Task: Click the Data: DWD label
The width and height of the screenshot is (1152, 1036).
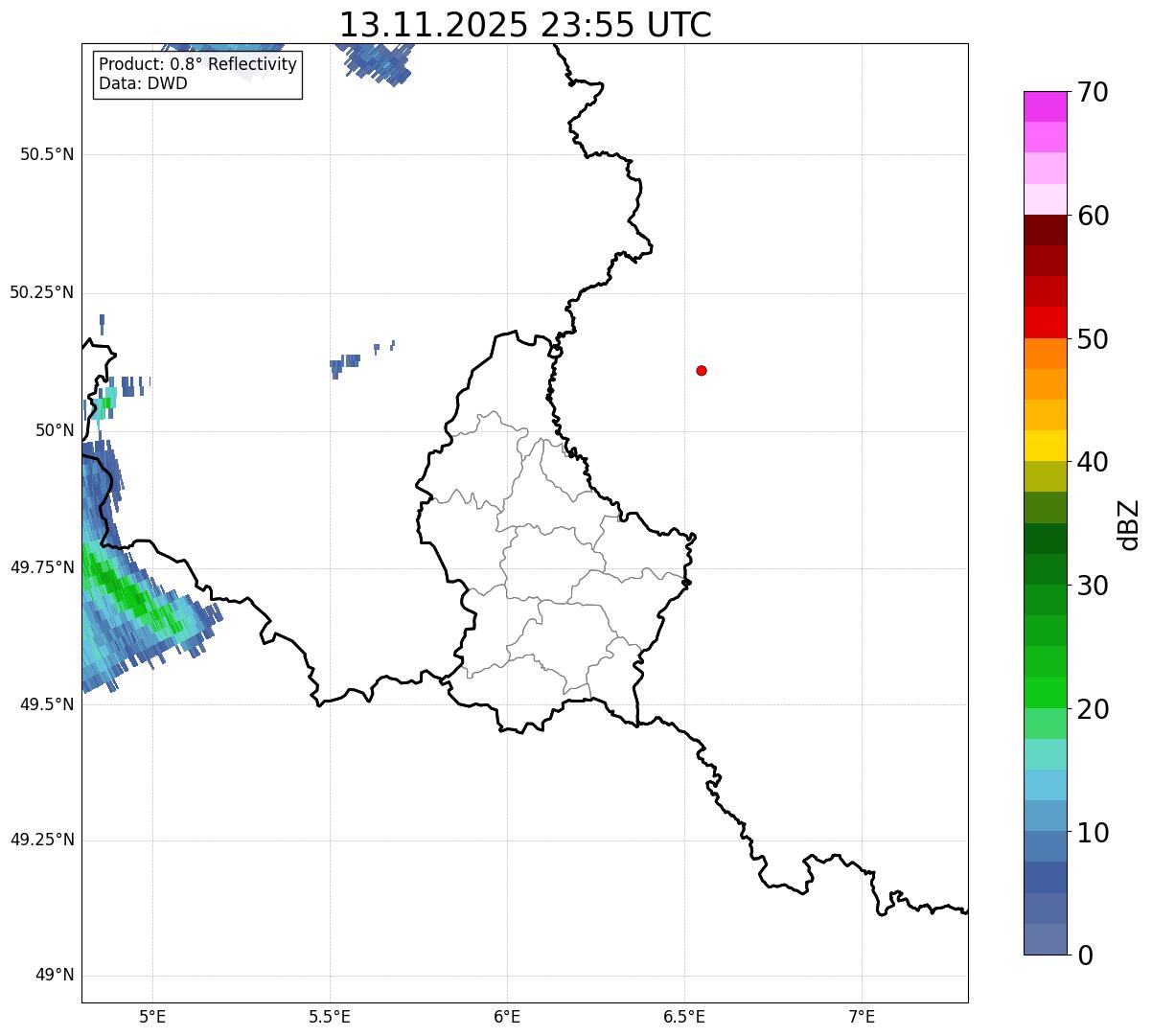Action: (143, 83)
